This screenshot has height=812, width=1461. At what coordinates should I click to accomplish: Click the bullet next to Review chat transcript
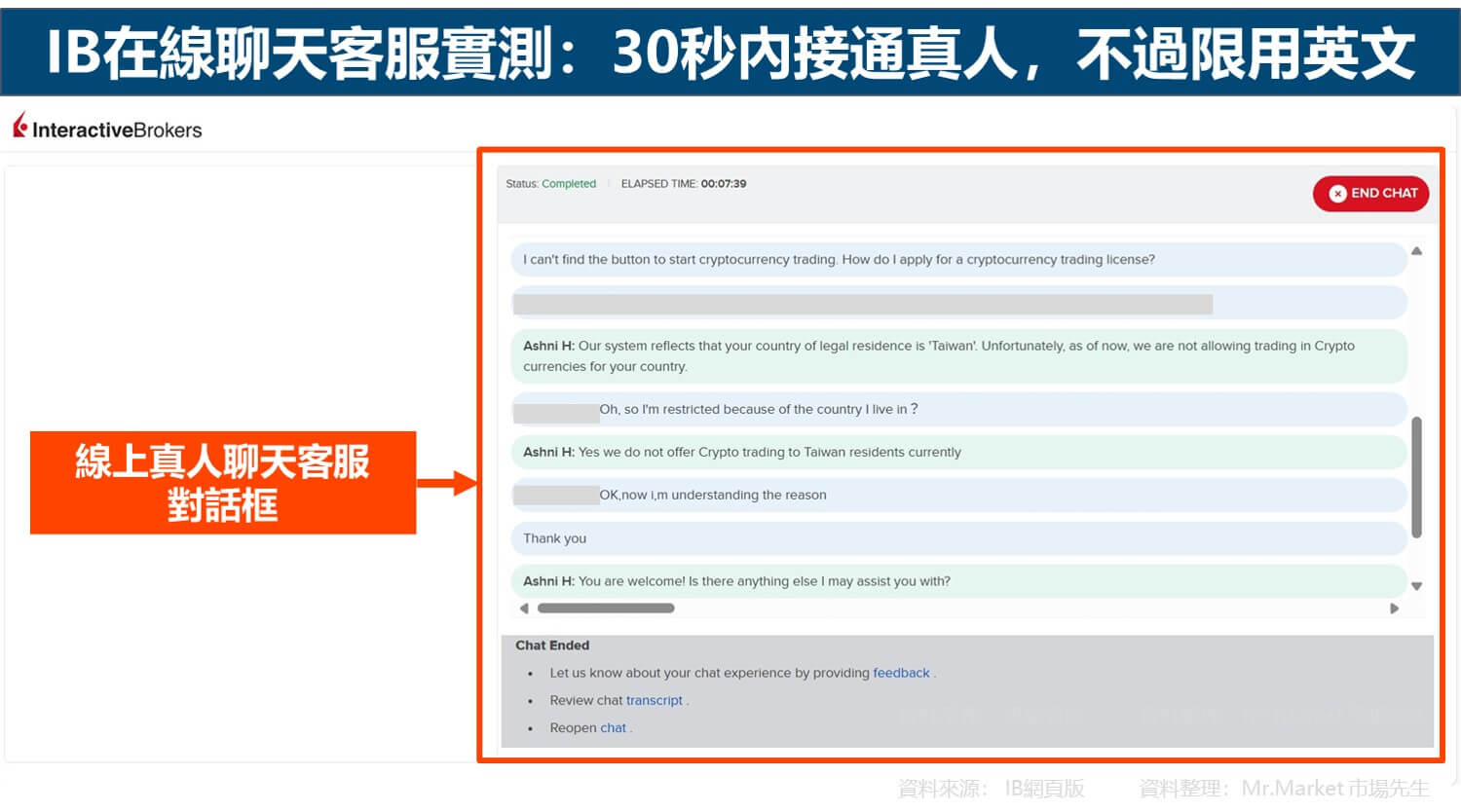click(x=532, y=701)
